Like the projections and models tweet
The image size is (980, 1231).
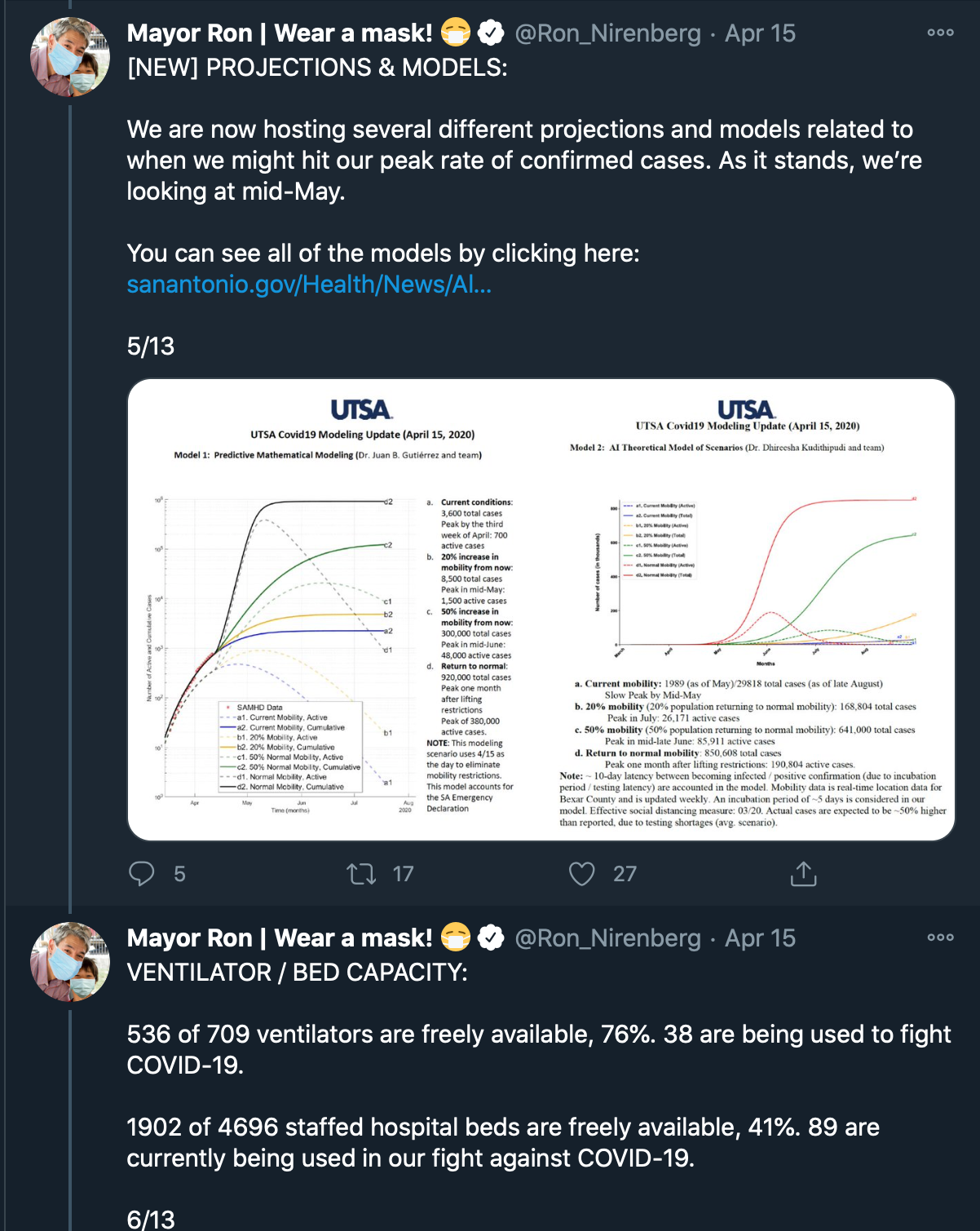[x=581, y=874]
